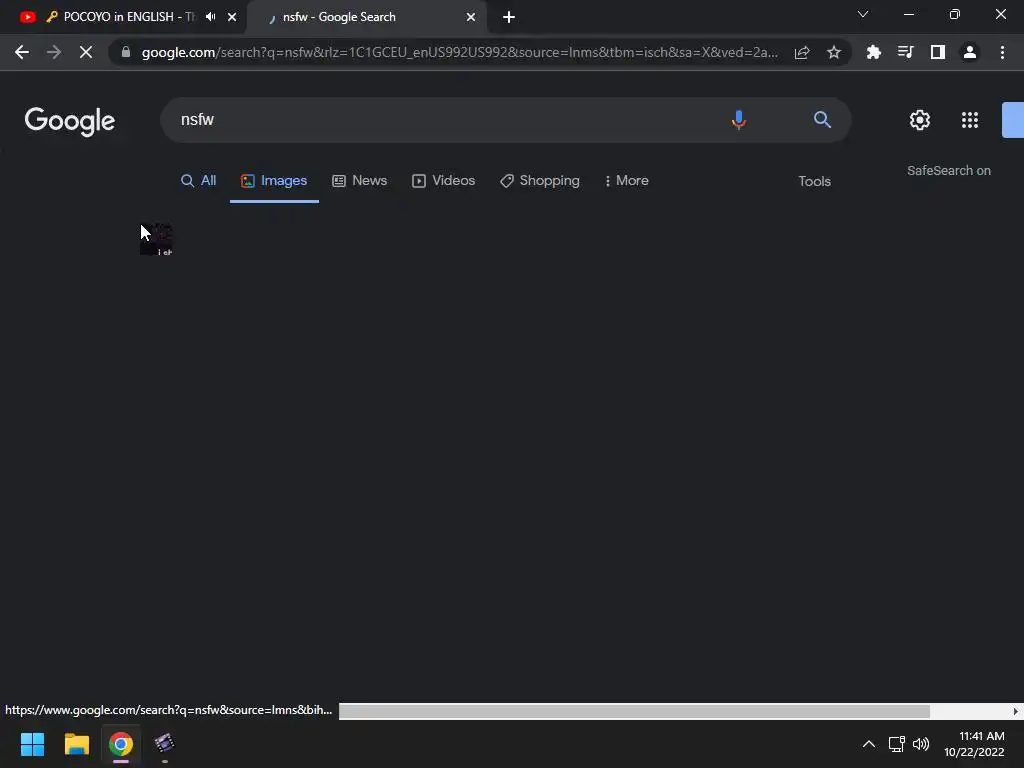1024x768 pixels.
Task: Close the POCOYO in ENGLISH tab
Action: tap(232, 17)
